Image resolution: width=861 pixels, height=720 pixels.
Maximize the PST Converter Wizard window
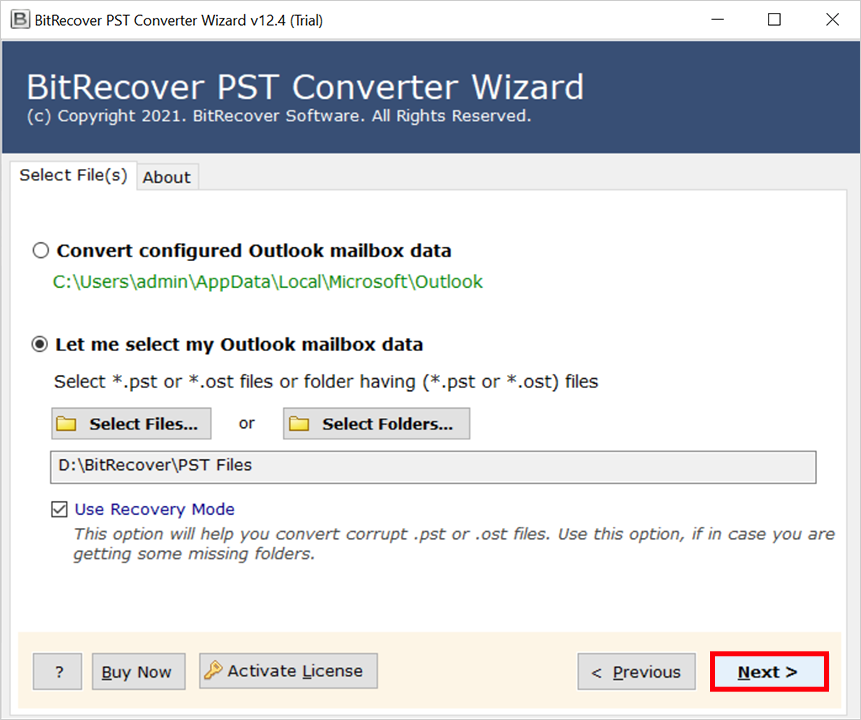pyautogui.click(x=774, y=20)
